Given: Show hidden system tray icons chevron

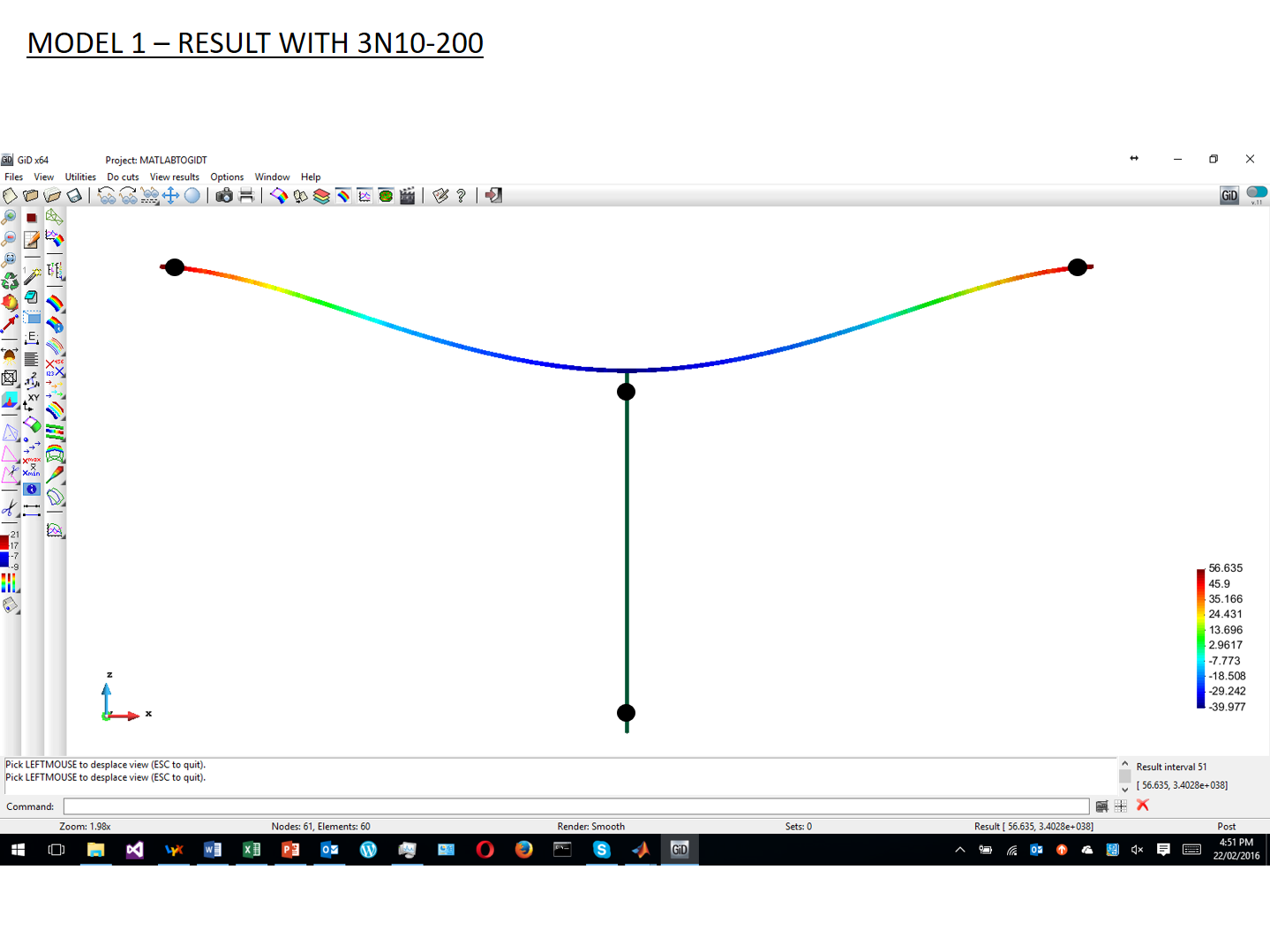Looking at the screenshot, I should 960,850.
